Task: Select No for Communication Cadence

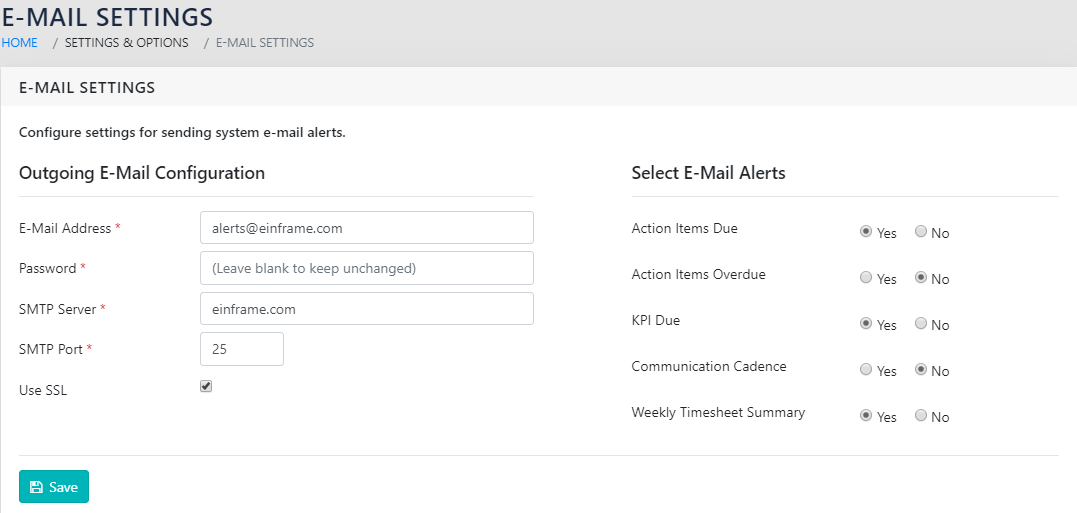Action: [x=921, y=370]
